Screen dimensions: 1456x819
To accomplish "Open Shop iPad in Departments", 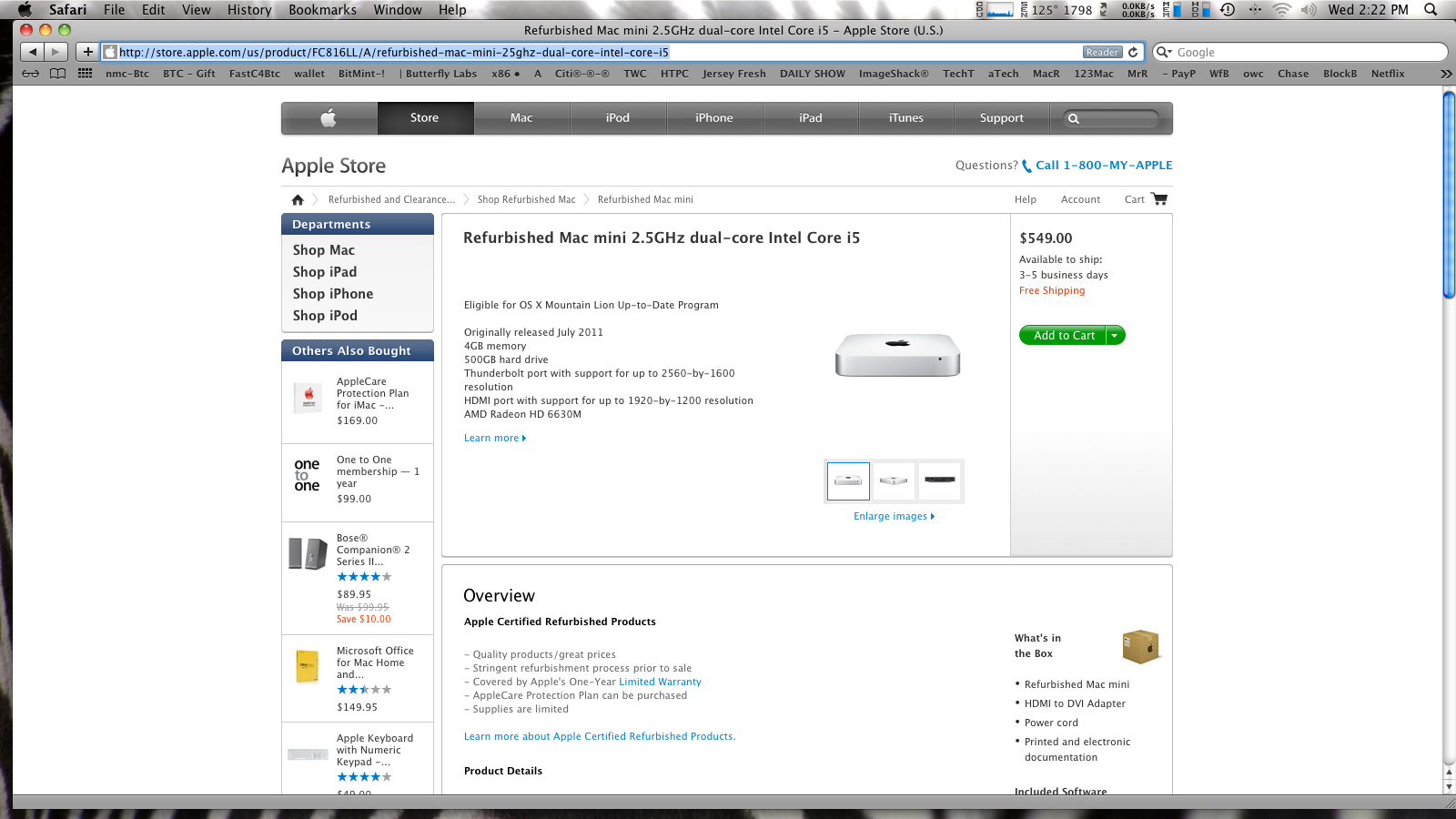I will coord(325,272).
